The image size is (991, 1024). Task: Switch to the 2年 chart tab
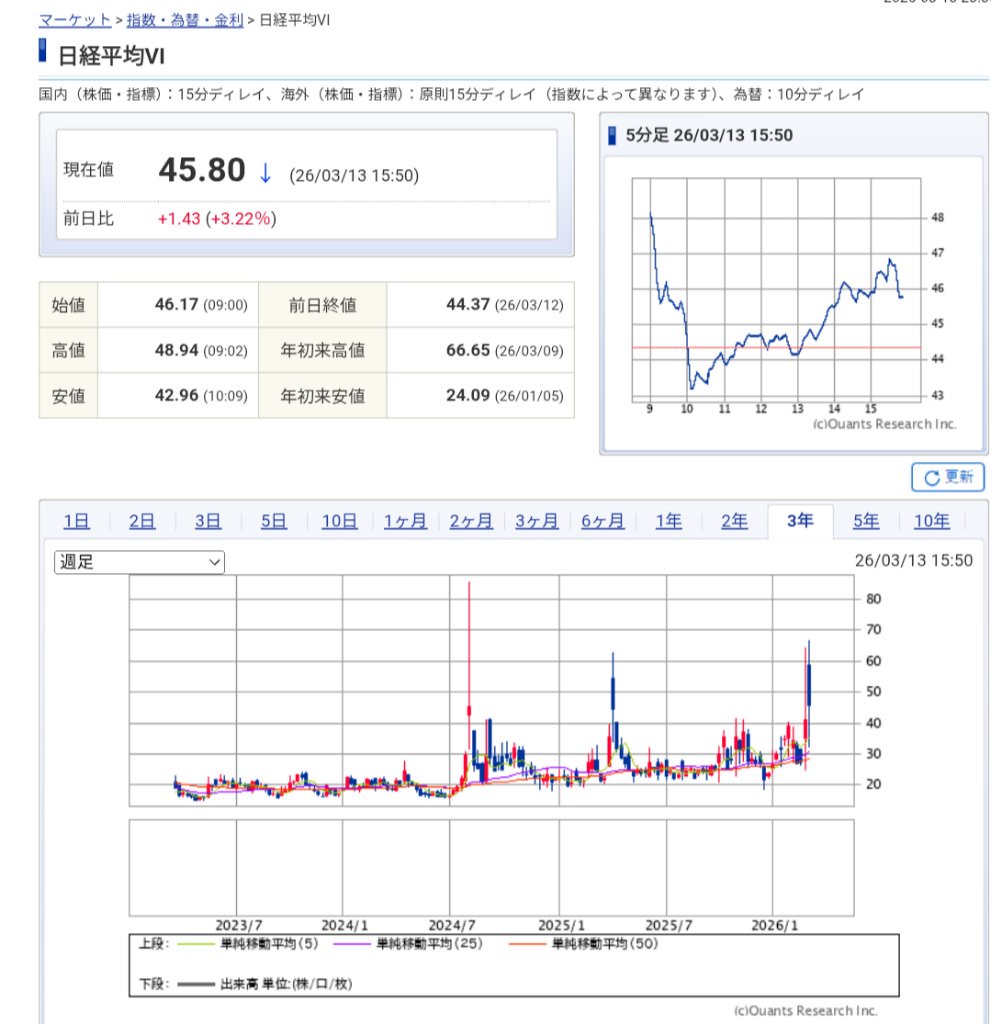pos(735,521)
